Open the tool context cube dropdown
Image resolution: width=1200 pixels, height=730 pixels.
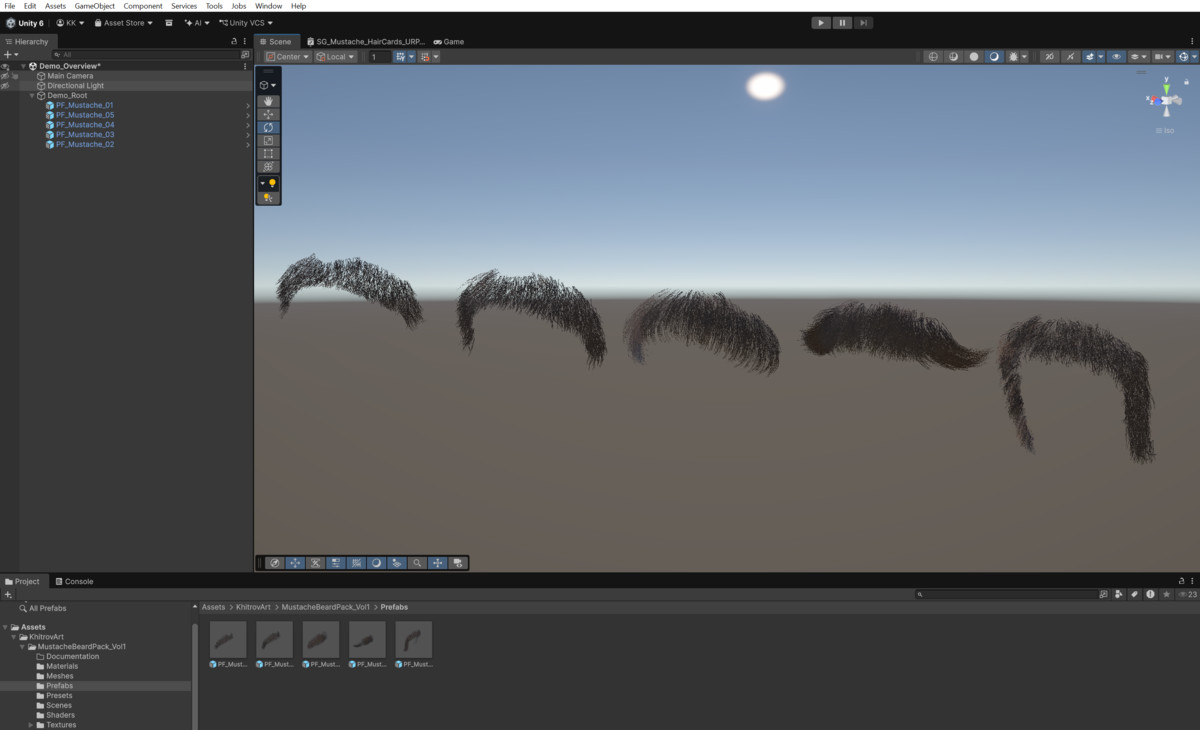coord(268,85)
